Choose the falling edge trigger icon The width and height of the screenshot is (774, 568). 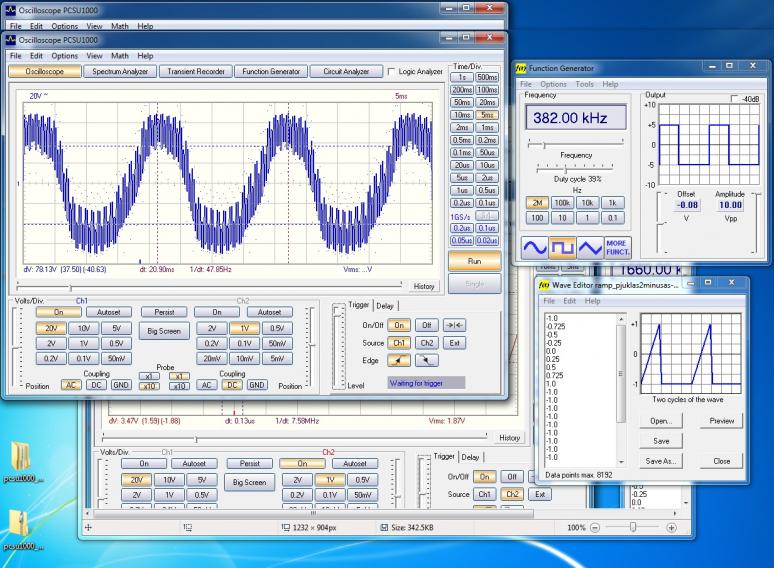point(426,360)
